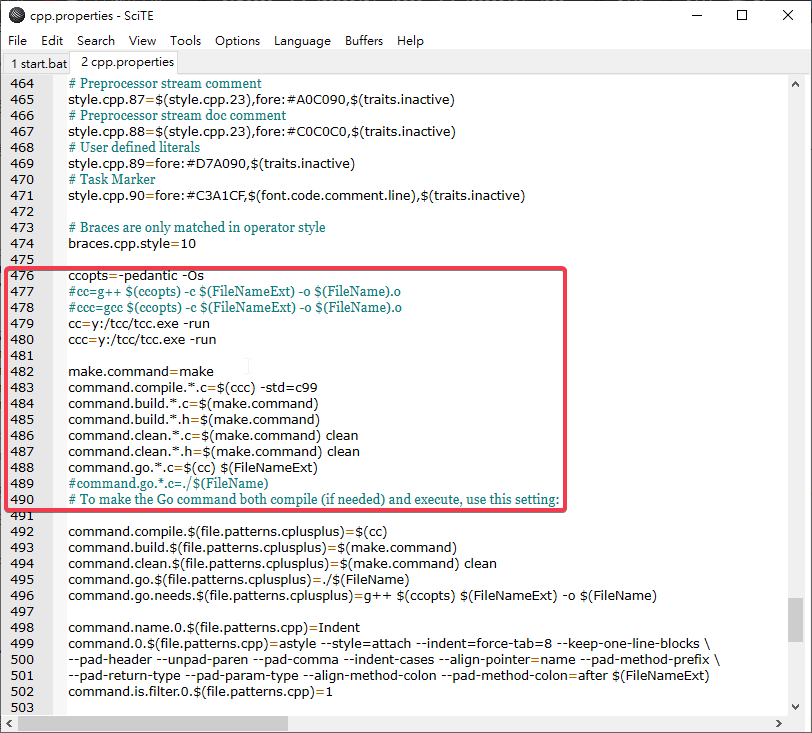Click the 'cc=y:/tcc/tcc.exe -run' line
812x733 pixels.
click(x=139, y=324)
